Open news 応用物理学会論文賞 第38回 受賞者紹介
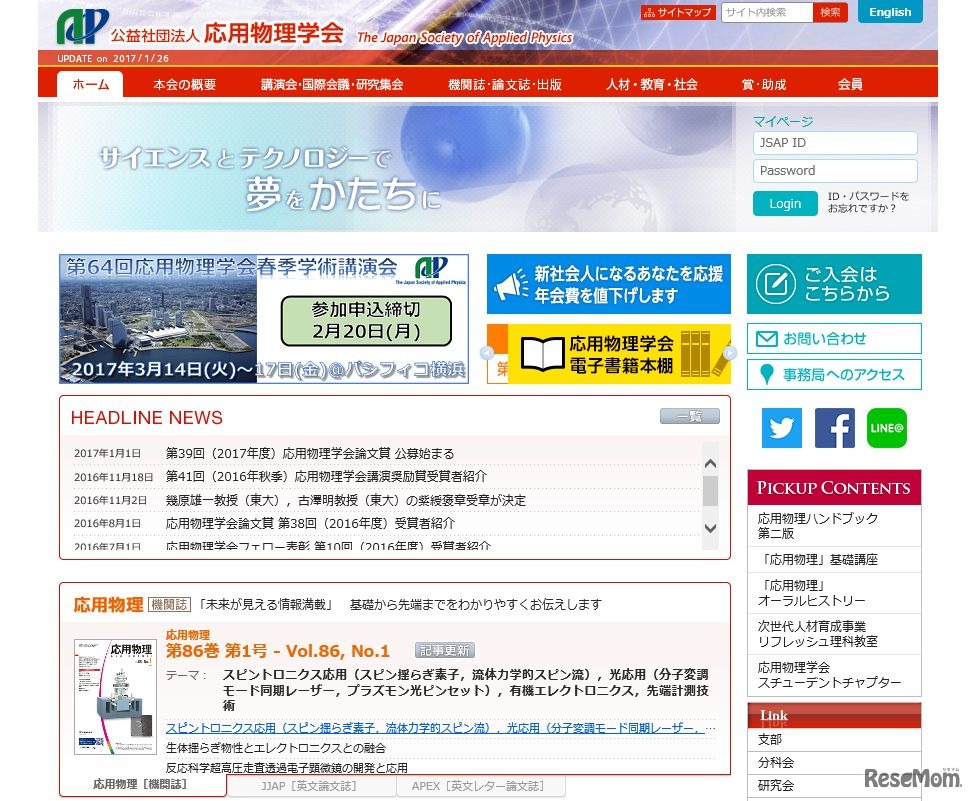Screen dimensions: 975x801 pos(310,523)
